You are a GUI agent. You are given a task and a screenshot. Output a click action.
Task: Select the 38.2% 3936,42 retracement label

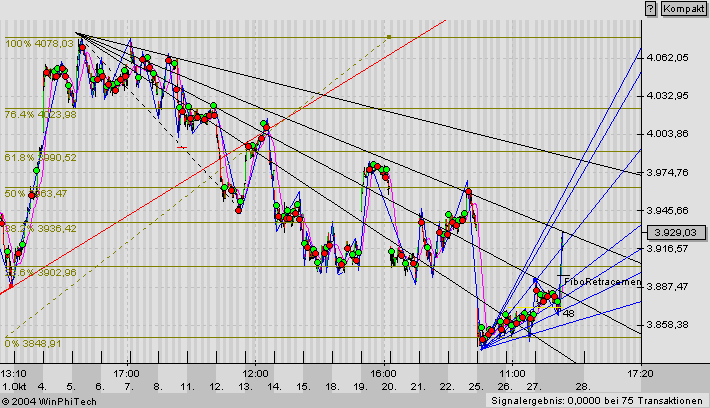(40, 229)
